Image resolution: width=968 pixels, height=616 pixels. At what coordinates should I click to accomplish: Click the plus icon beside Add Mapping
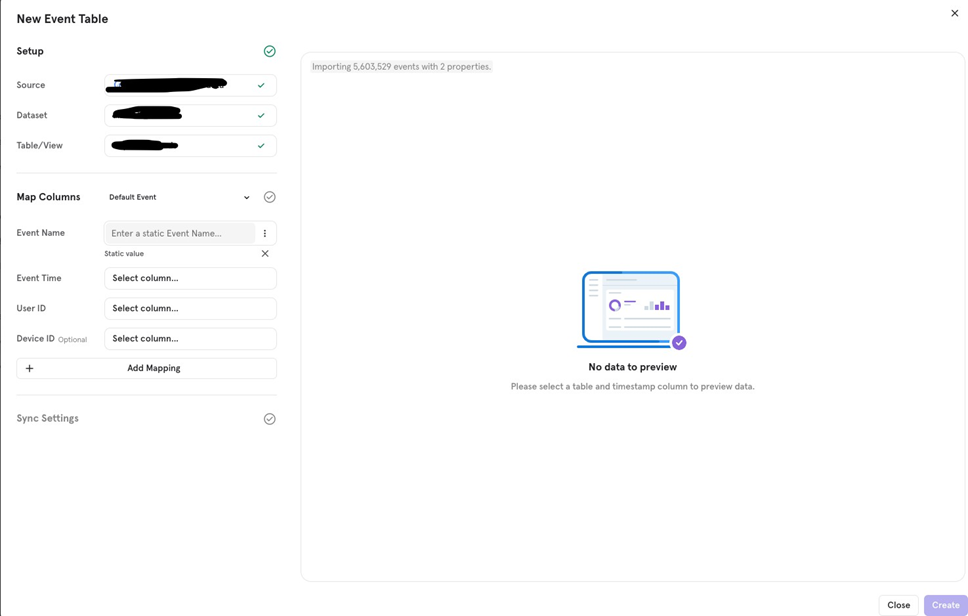tap(30, 368)
